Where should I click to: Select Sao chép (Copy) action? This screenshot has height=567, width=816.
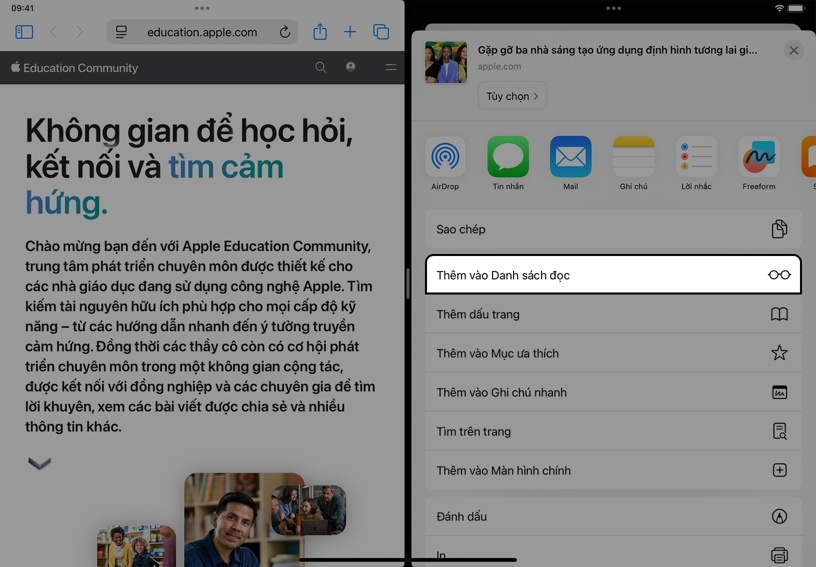point(612,229)
